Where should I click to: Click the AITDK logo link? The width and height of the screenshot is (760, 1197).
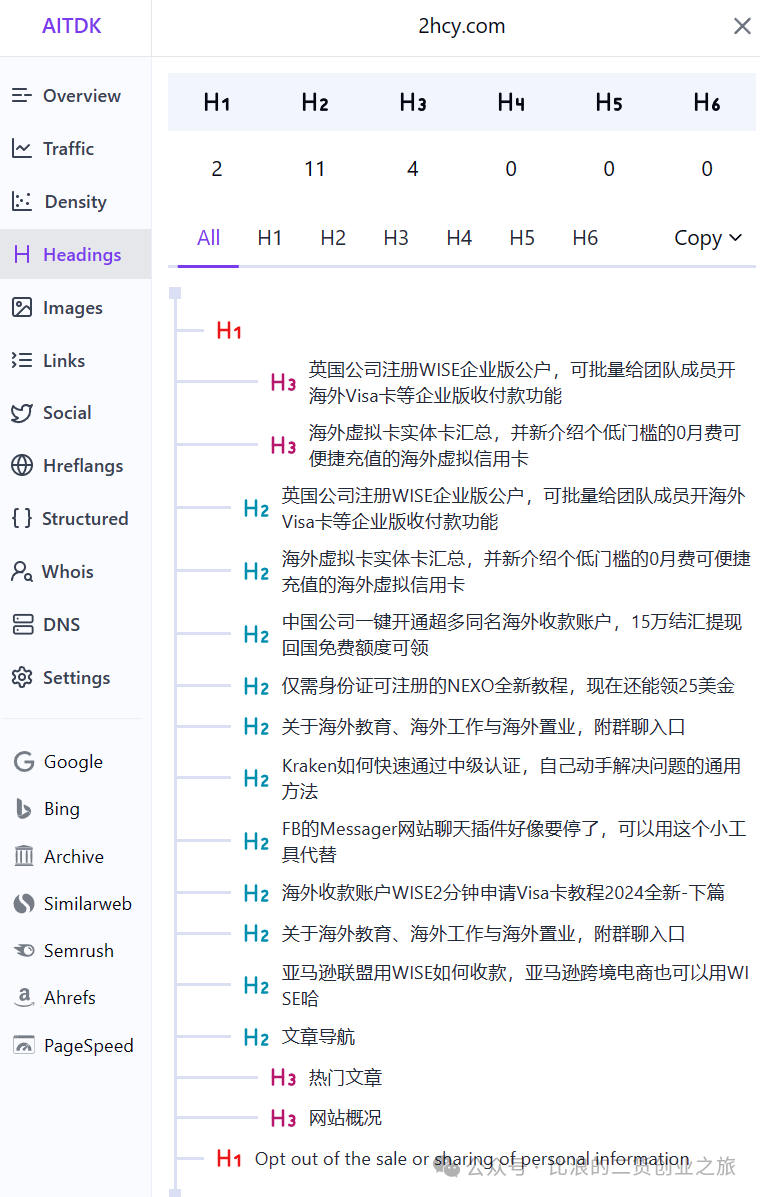[x=72, y=26]
